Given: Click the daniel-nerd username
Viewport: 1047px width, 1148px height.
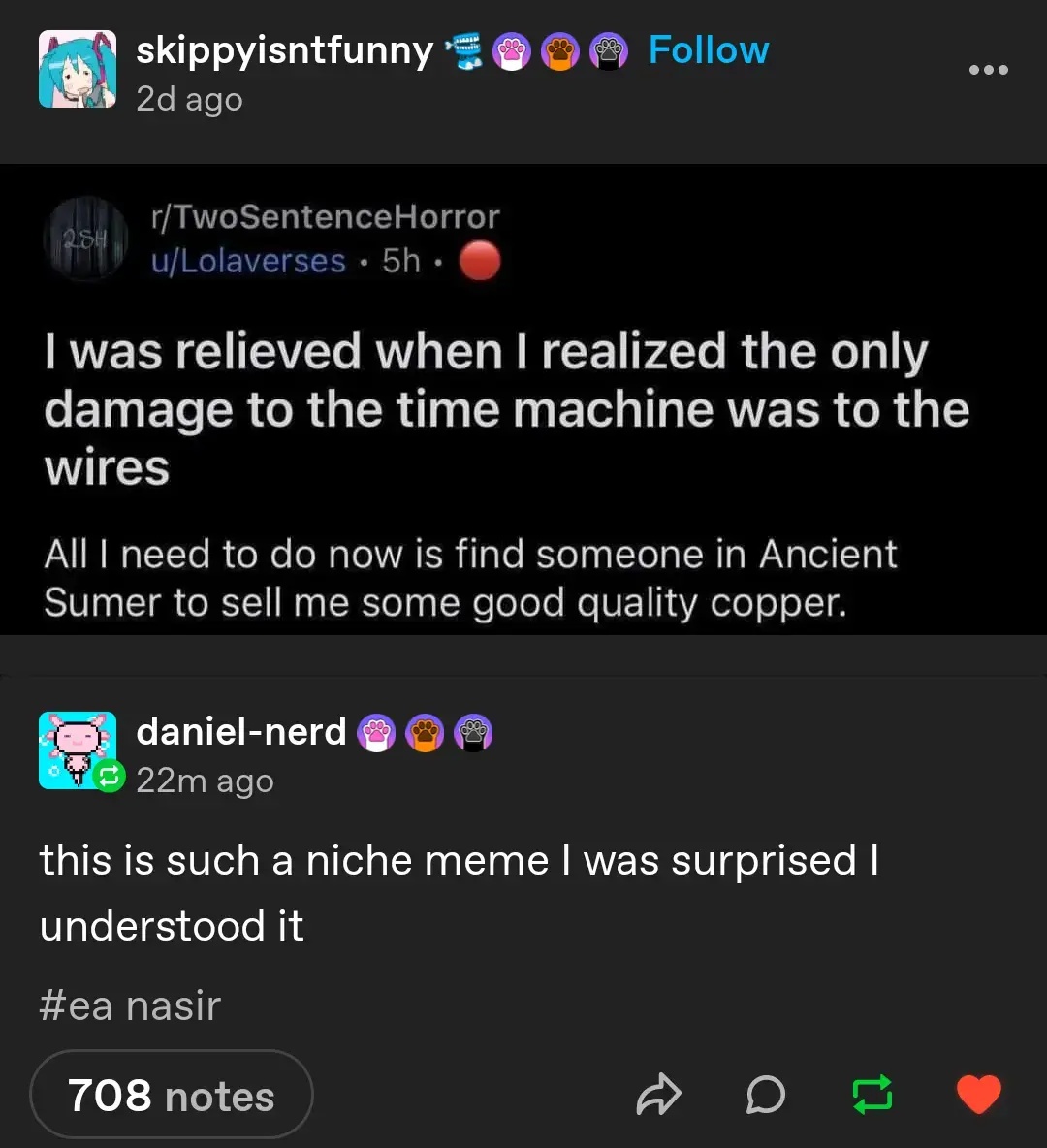Looking at the screenshot, I should pyautogui.click(x=241, y=732).
